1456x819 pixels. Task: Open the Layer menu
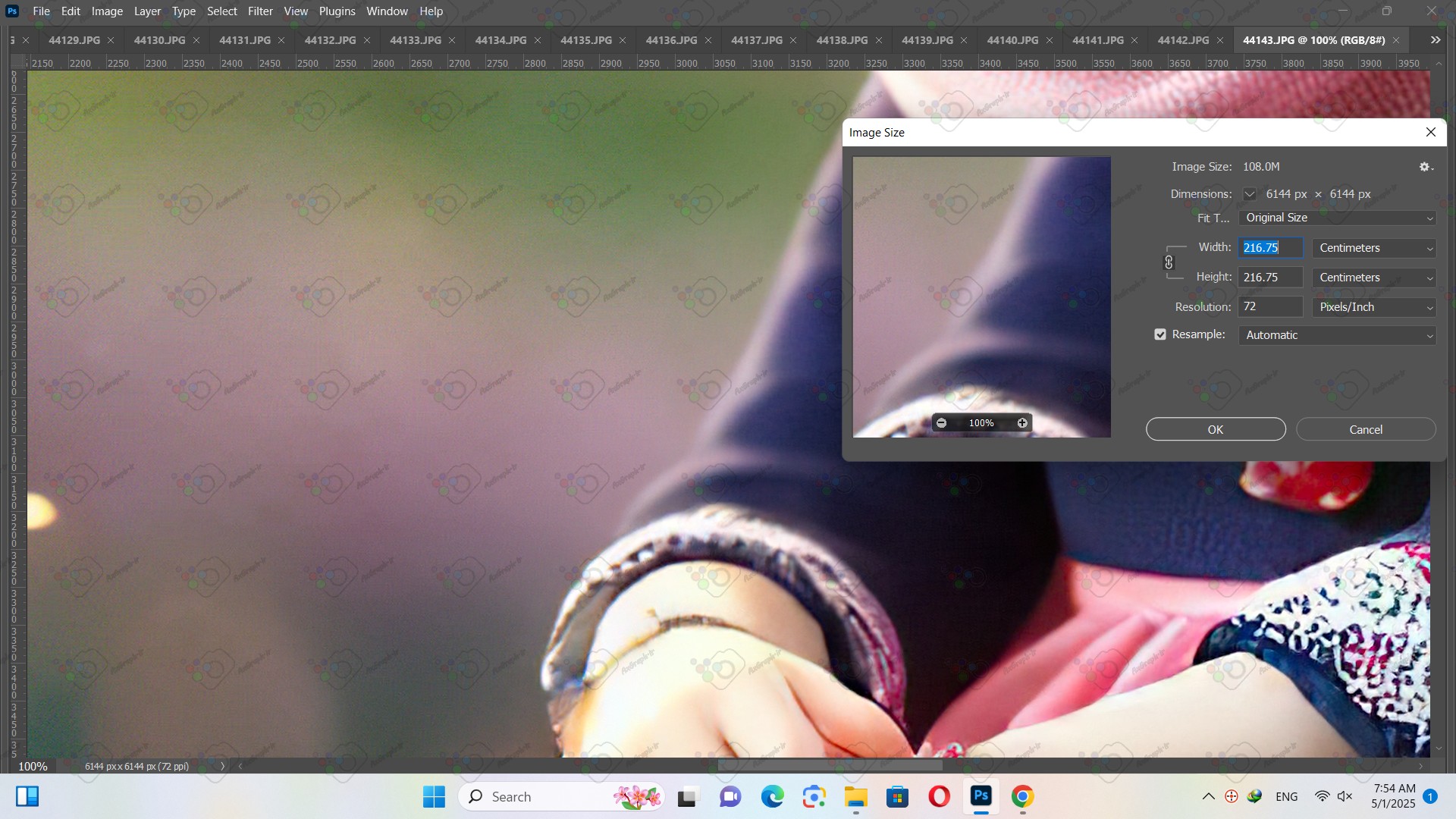[x=147, y=11]
